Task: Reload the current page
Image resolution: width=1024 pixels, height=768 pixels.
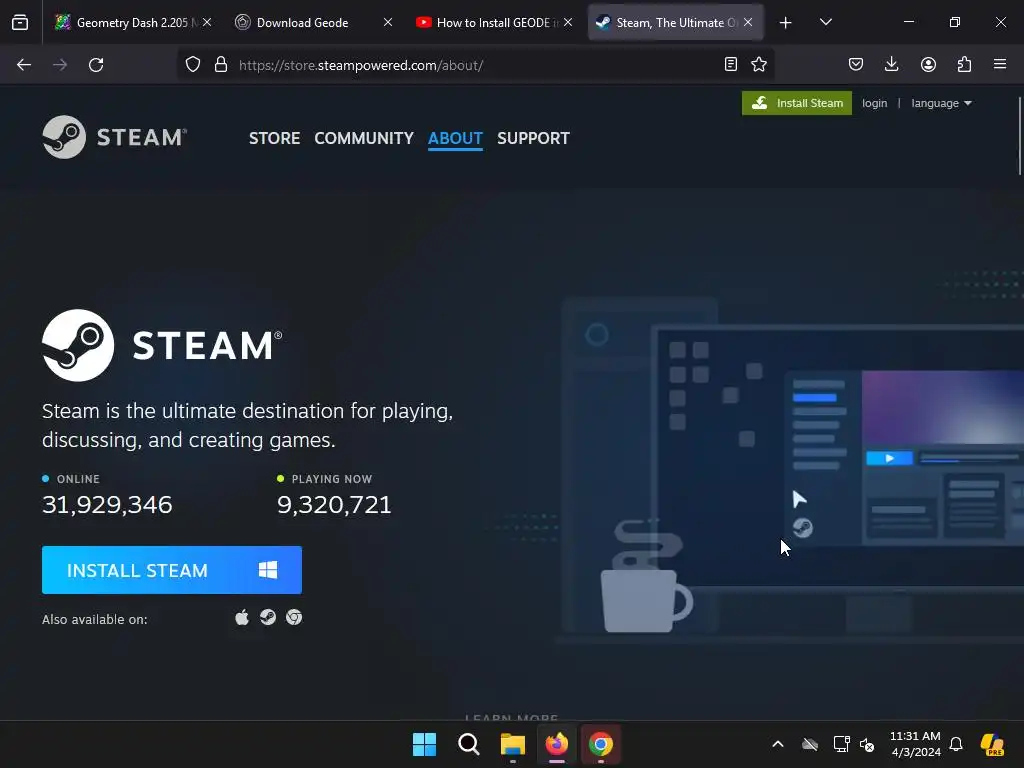Action: [96, 65]
